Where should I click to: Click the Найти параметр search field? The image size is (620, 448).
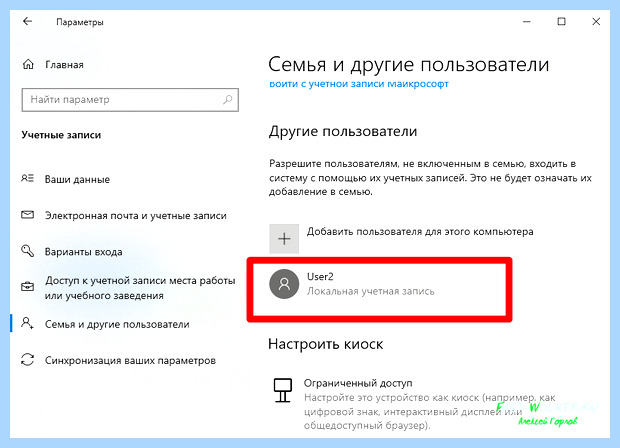(x=130, y=100)
